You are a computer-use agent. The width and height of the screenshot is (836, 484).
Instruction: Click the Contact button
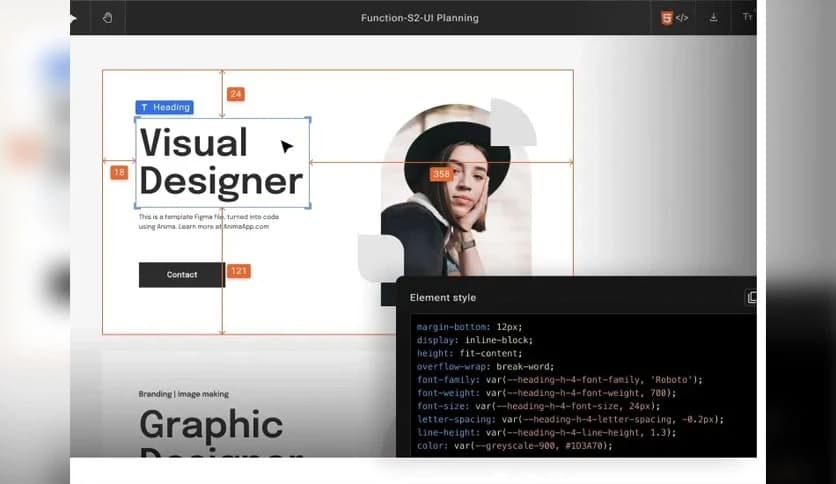coord(182,274)
